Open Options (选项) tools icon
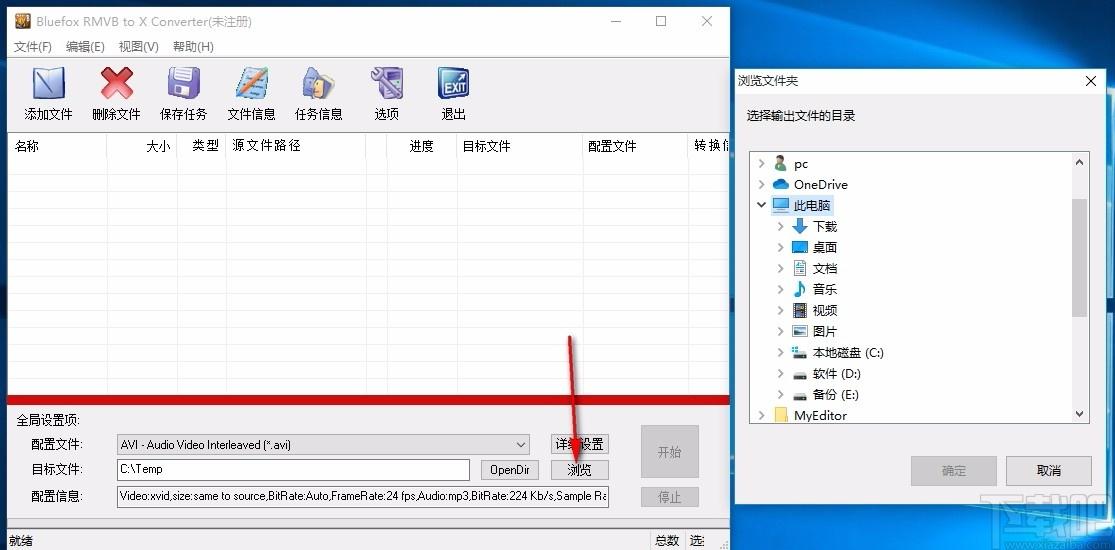This screenshot has width=1115, height=550. 387,84
